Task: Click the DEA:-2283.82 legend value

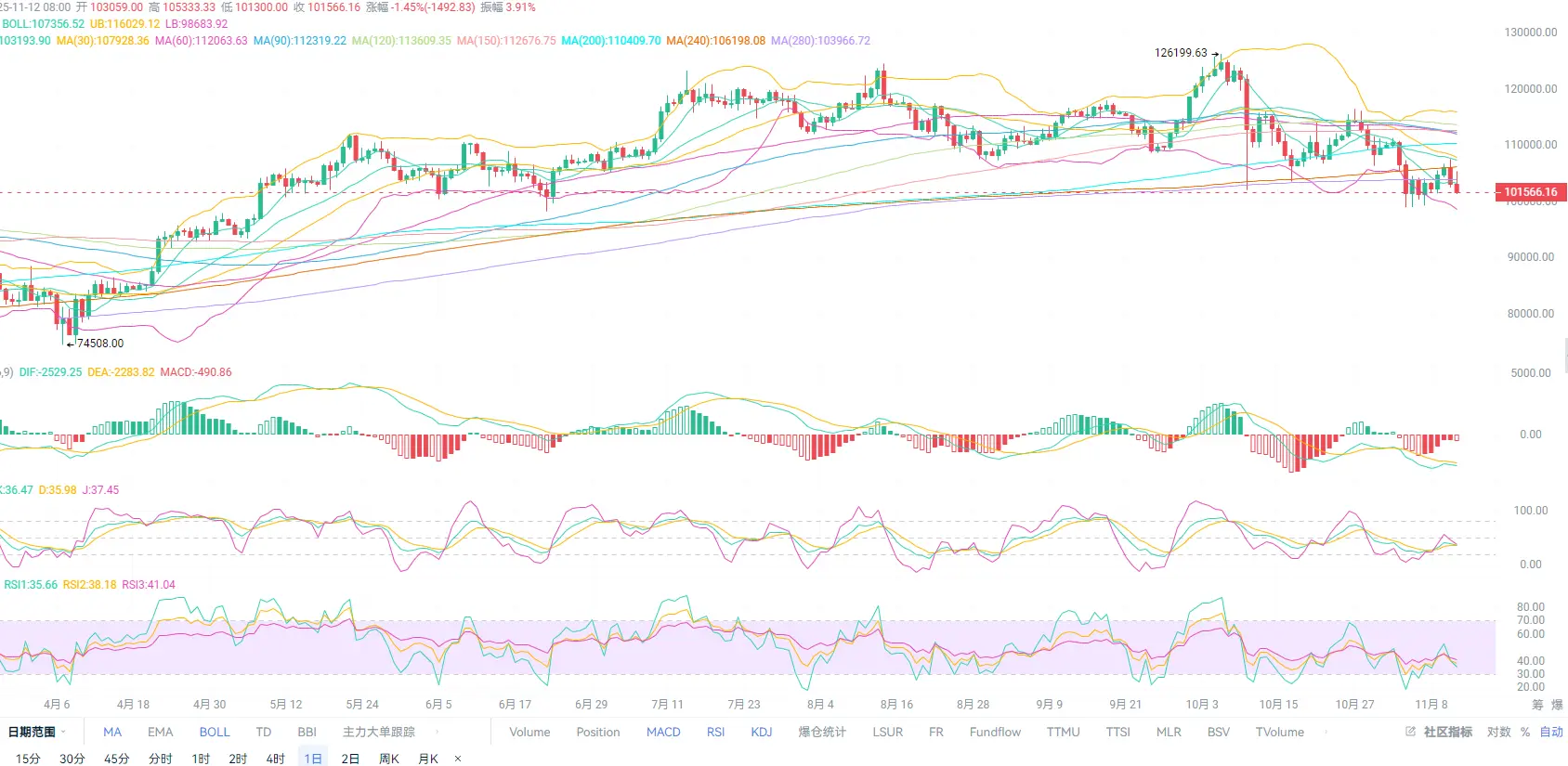Action: (121, 372)
